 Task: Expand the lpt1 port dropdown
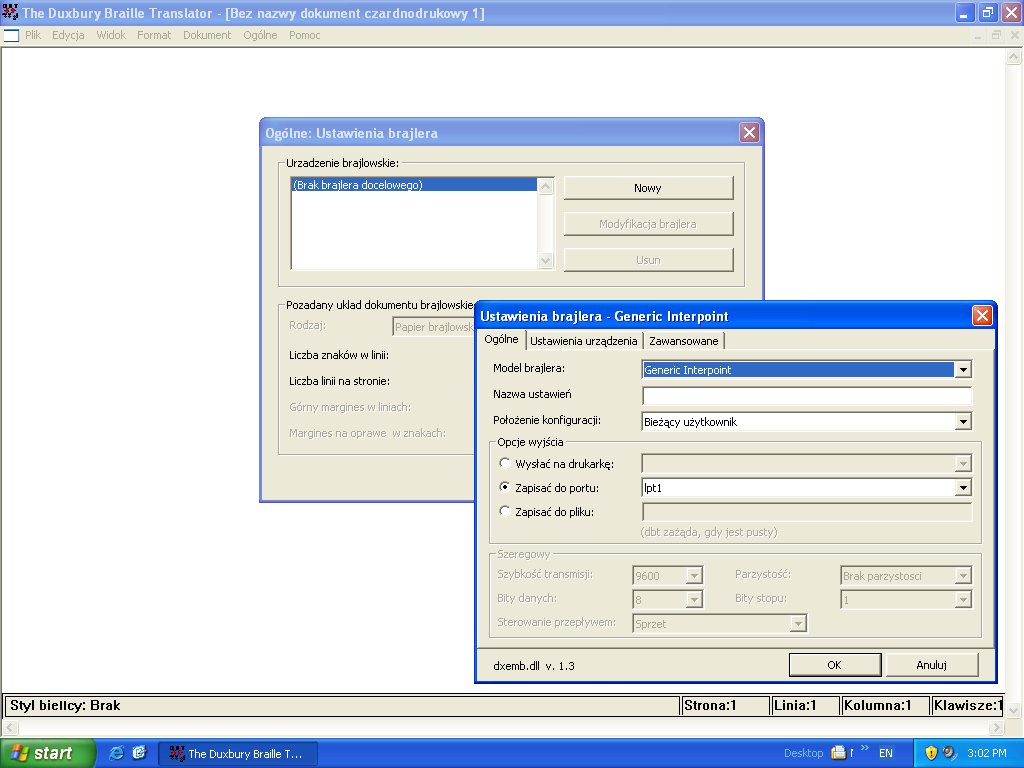[x=963, y=488]
